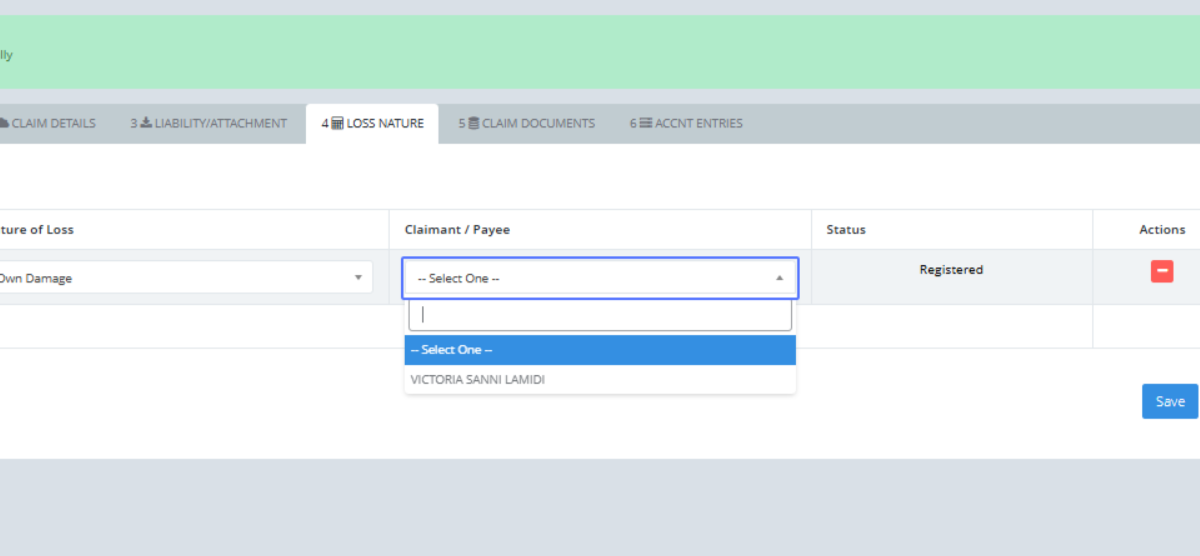Click the database icon on Claim Documents tab

[474, 124]
